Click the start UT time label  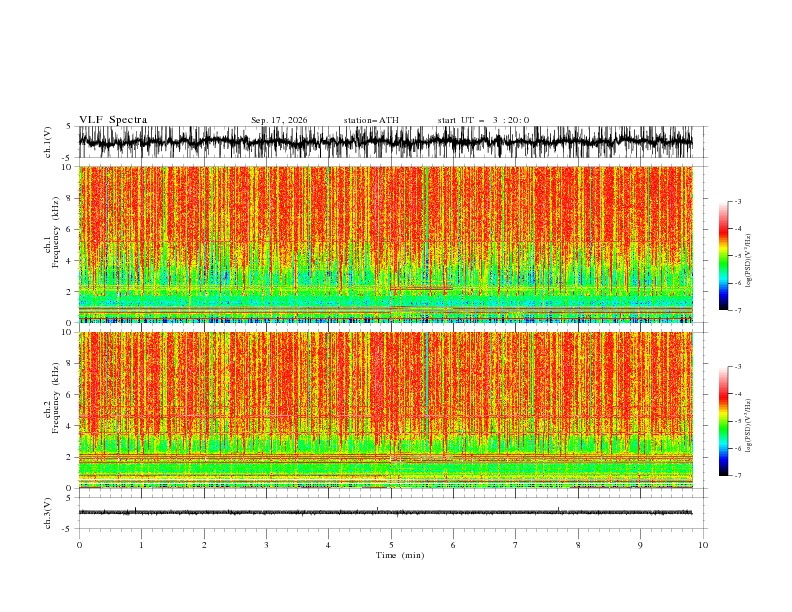pyautogui.click(x=483, y=120)
